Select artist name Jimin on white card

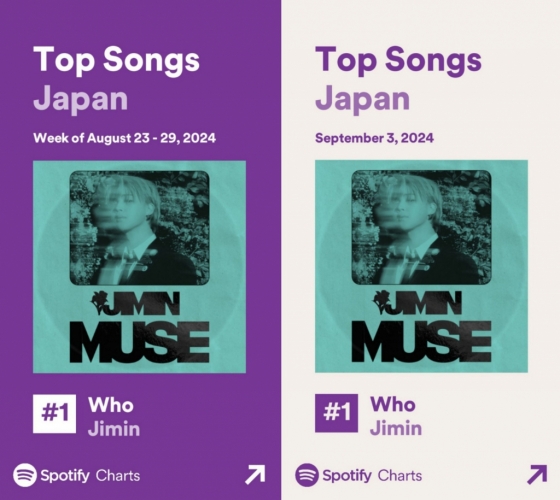(x=396, y=428)
